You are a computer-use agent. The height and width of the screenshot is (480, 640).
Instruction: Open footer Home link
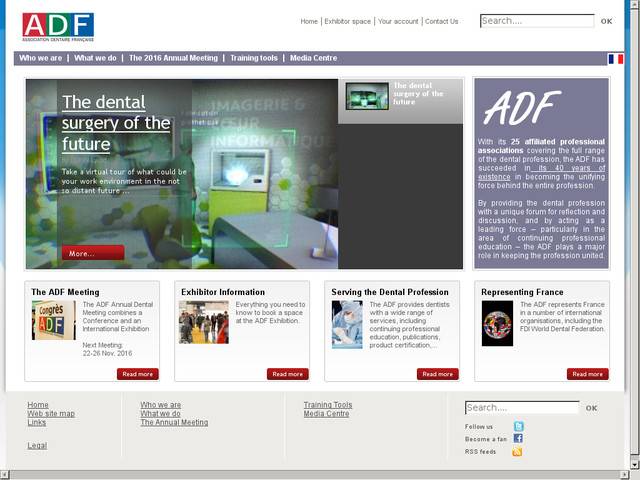38,404
